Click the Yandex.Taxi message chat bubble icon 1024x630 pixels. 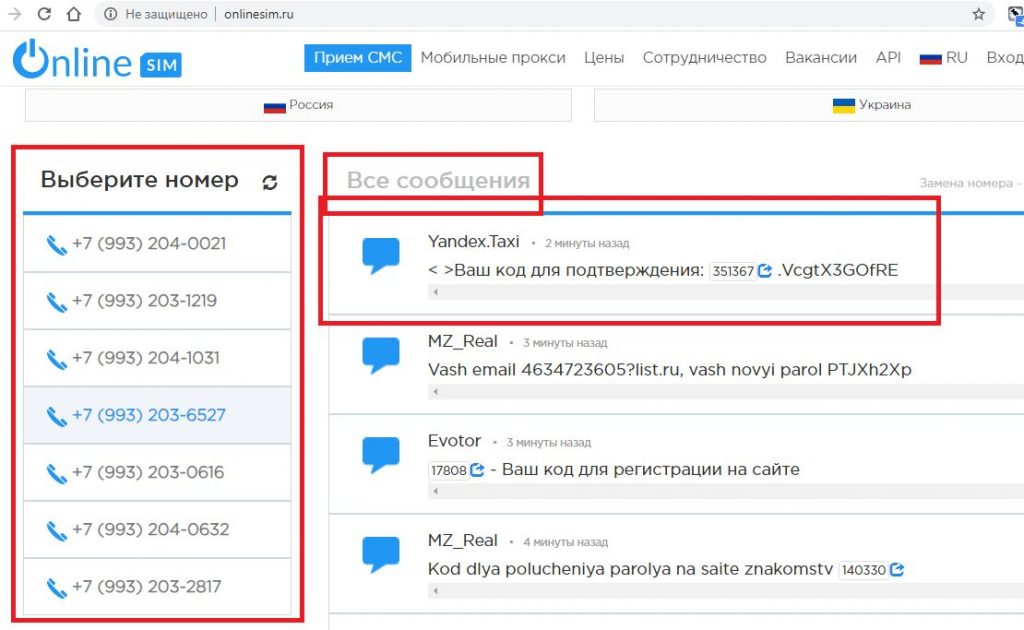pyautogui.click(x=380, y=257)
